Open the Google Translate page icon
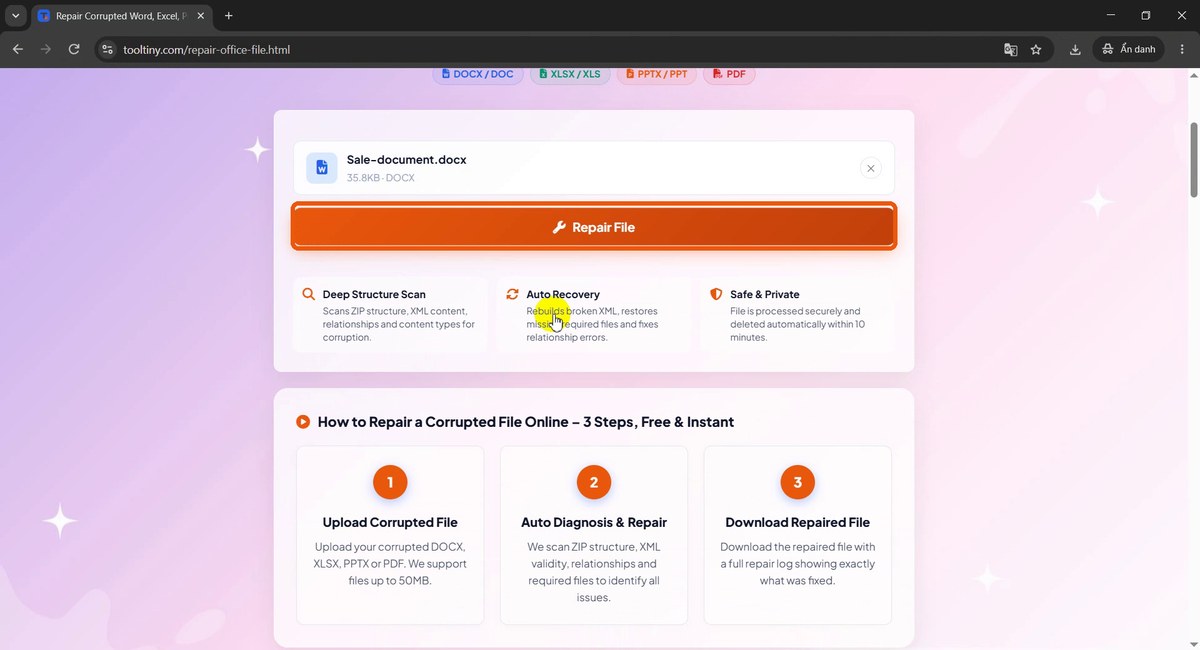 1011,49
